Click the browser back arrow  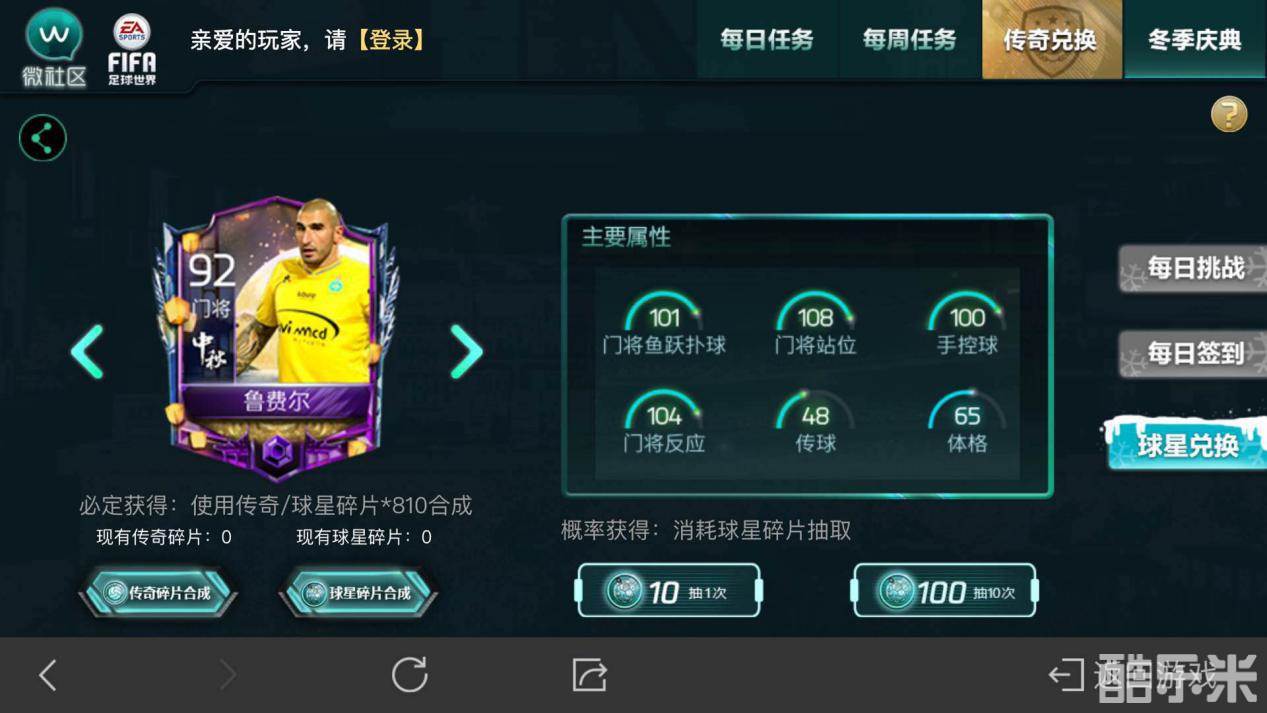(47, 675)
